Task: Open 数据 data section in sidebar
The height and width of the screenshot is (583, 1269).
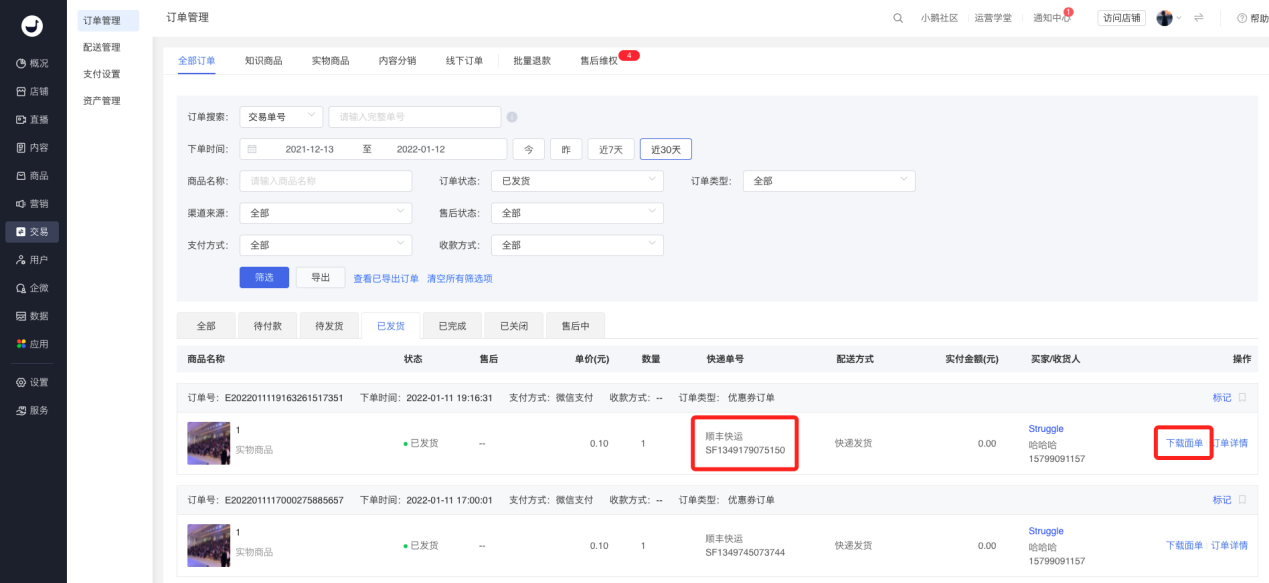Action: pyautogui.click(x=32, y=315)
